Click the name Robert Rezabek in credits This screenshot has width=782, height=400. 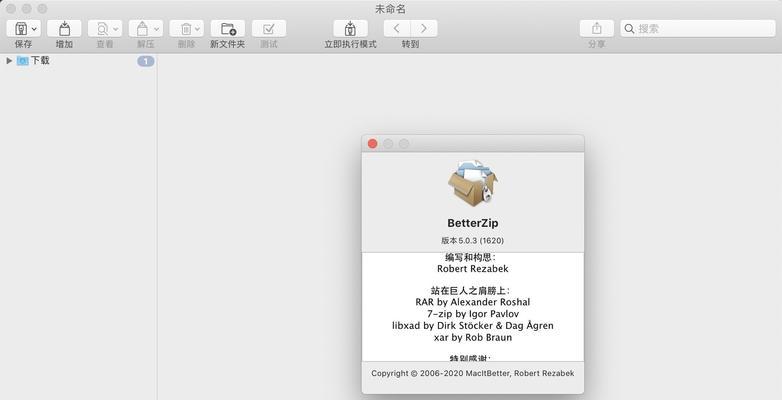click(x=473, y=269)
